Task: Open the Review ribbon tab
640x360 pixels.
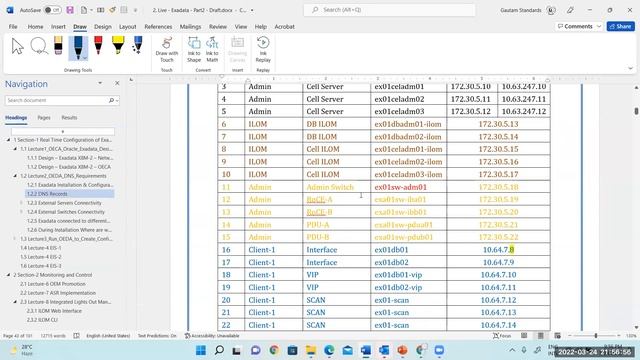Action: 218,27
